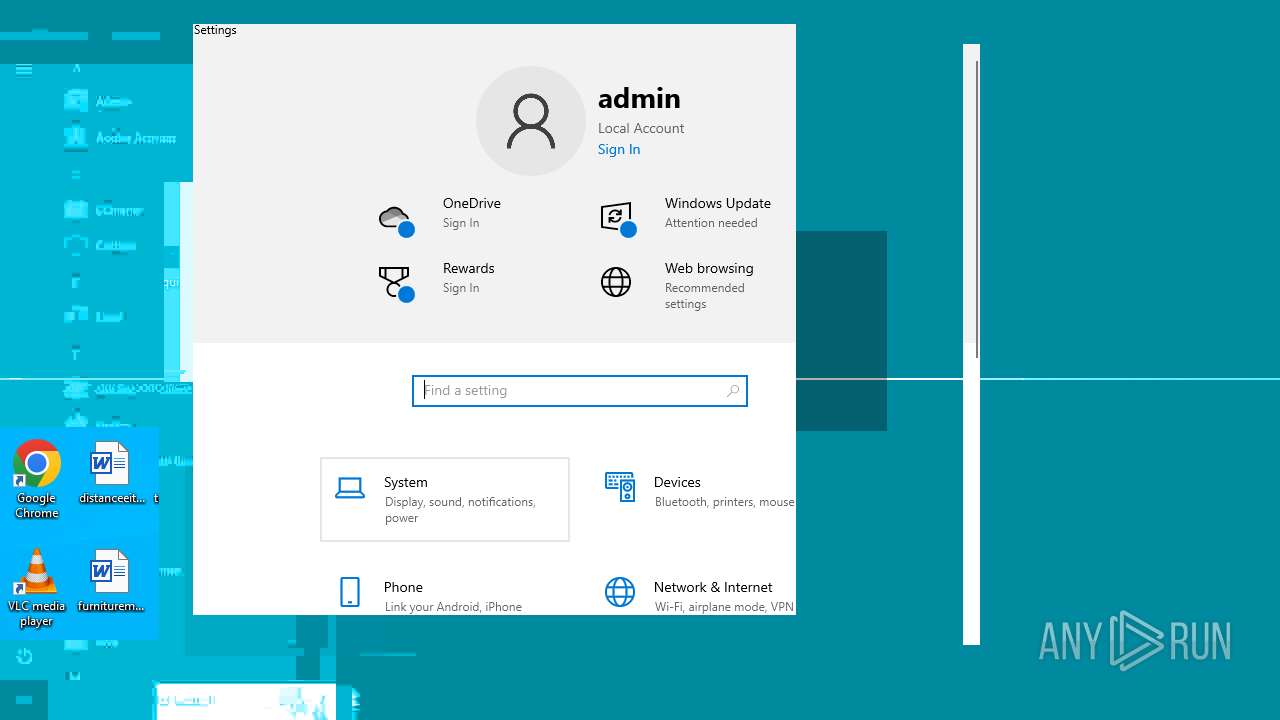Open the System settings category
Viewport: 1280px width, 720px height.
445,500
